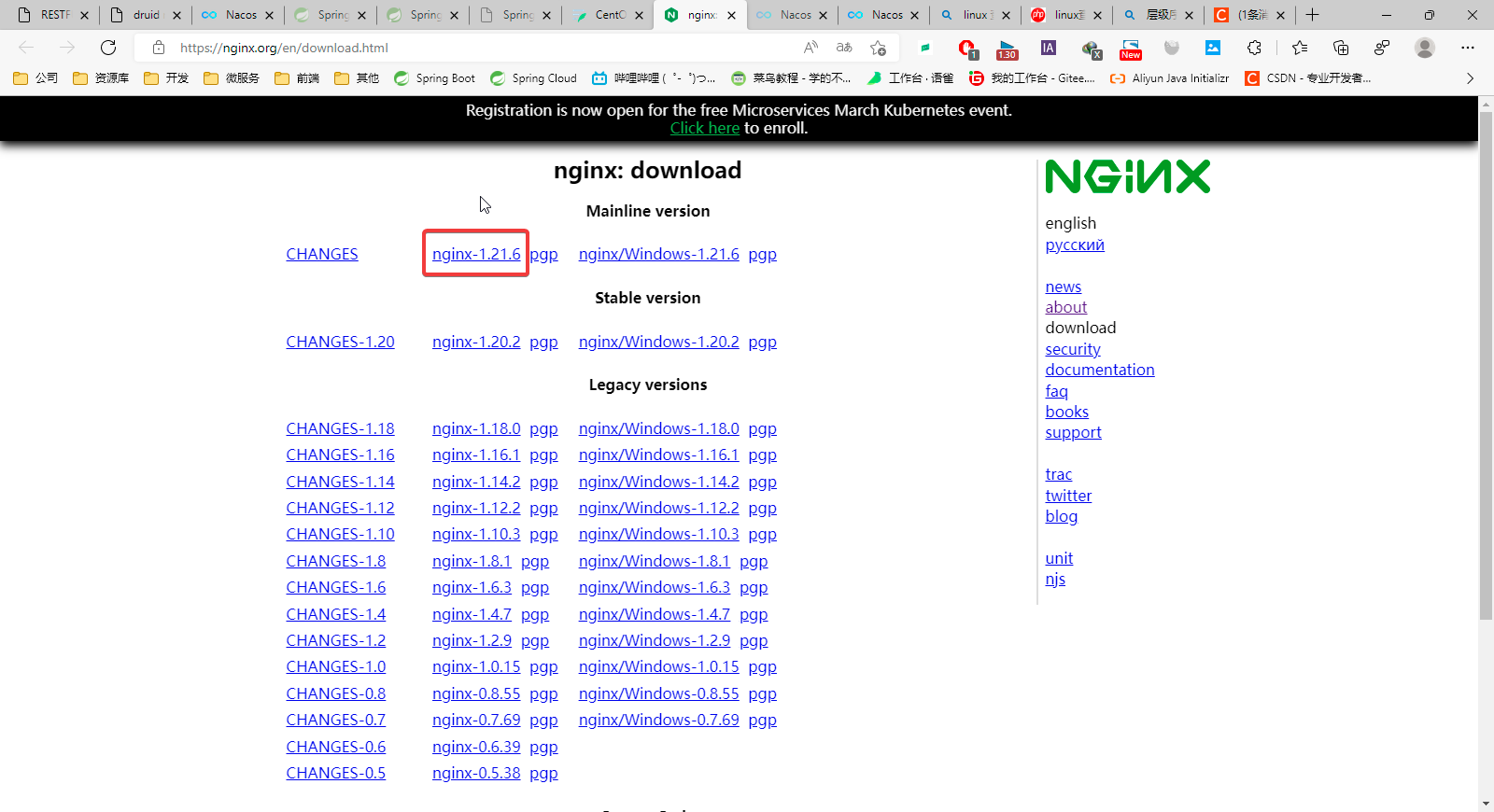Viewport: 1494px width, 812px height.
Task: Click the browser Forward arrow
Action: pos(67,48)
